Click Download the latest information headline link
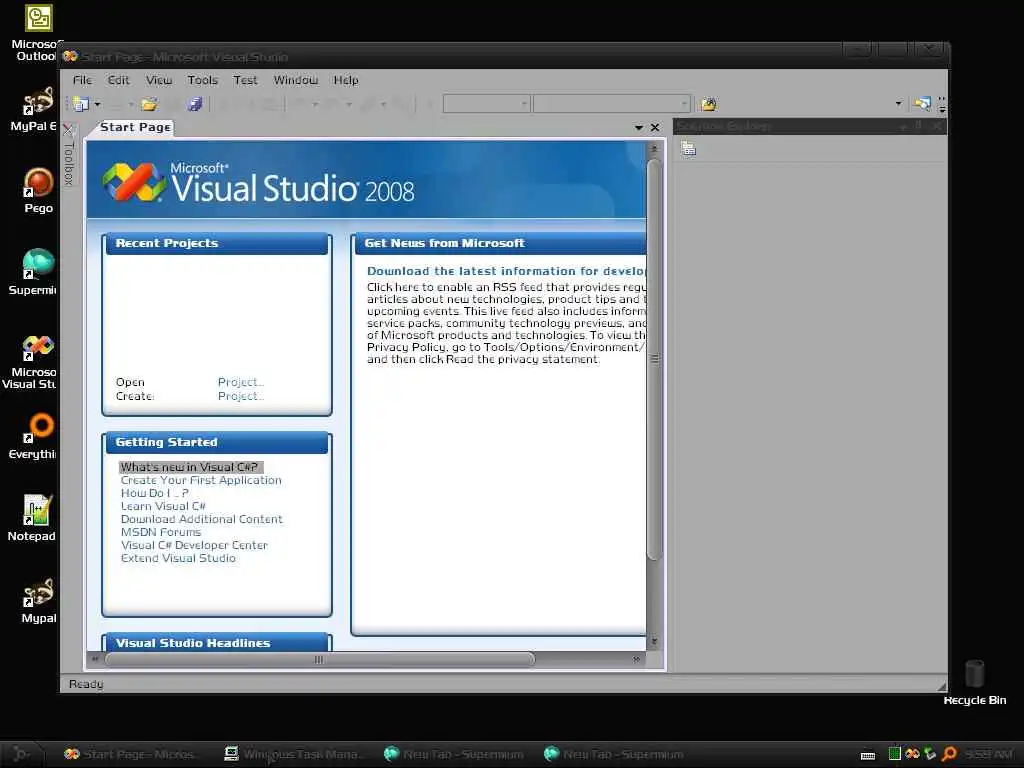1024x768 pixels. coord(506,271)
